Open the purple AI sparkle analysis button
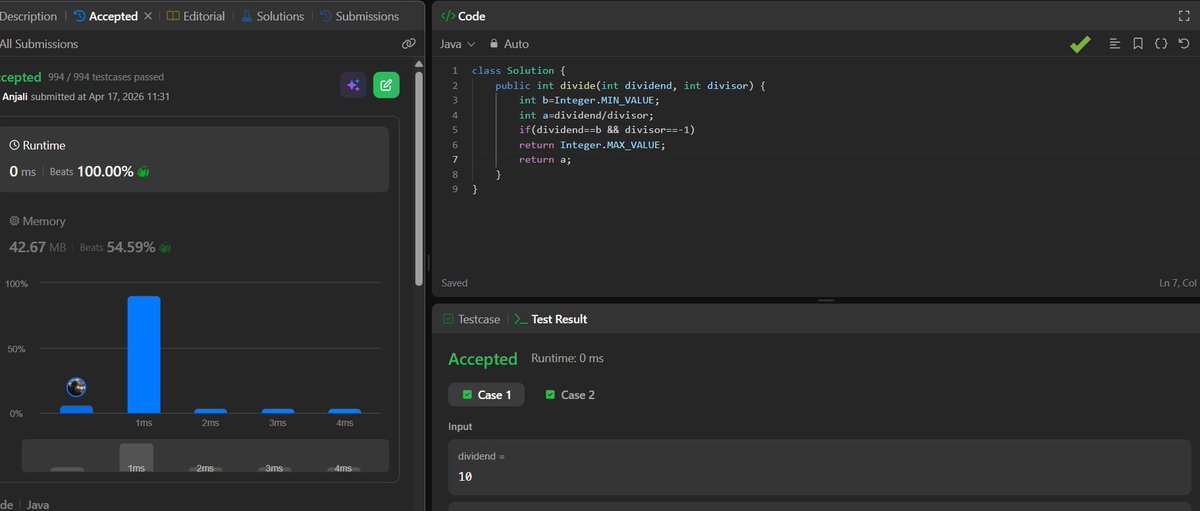 click(x=353, y=85)
